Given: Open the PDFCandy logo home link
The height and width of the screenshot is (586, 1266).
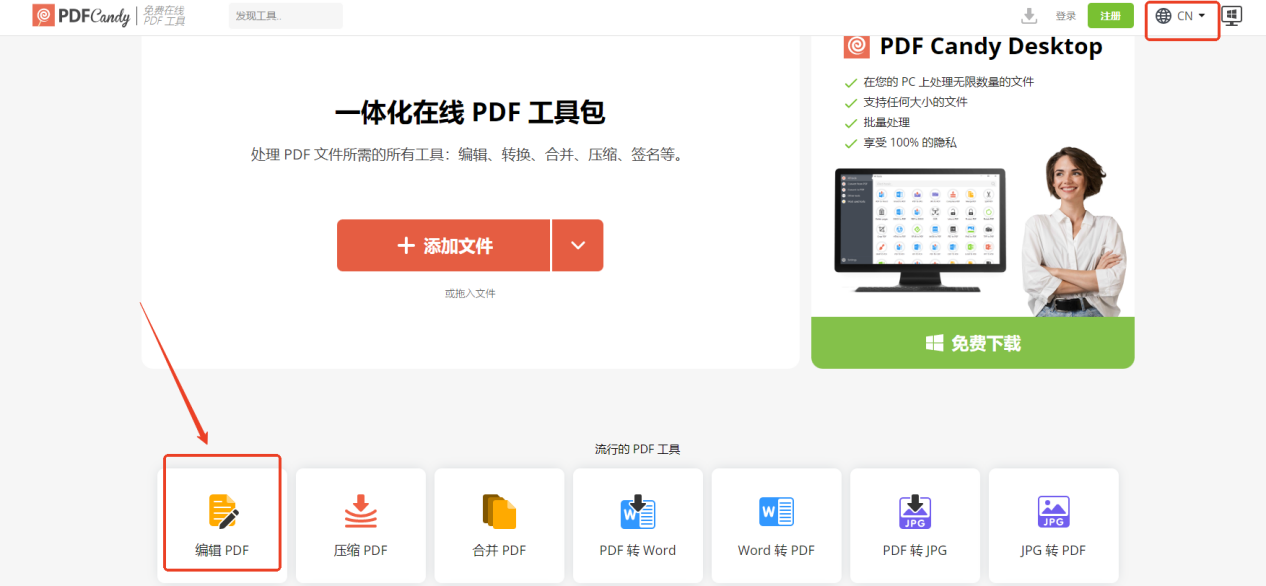Looking at the screenshot, I should [81, 15].
